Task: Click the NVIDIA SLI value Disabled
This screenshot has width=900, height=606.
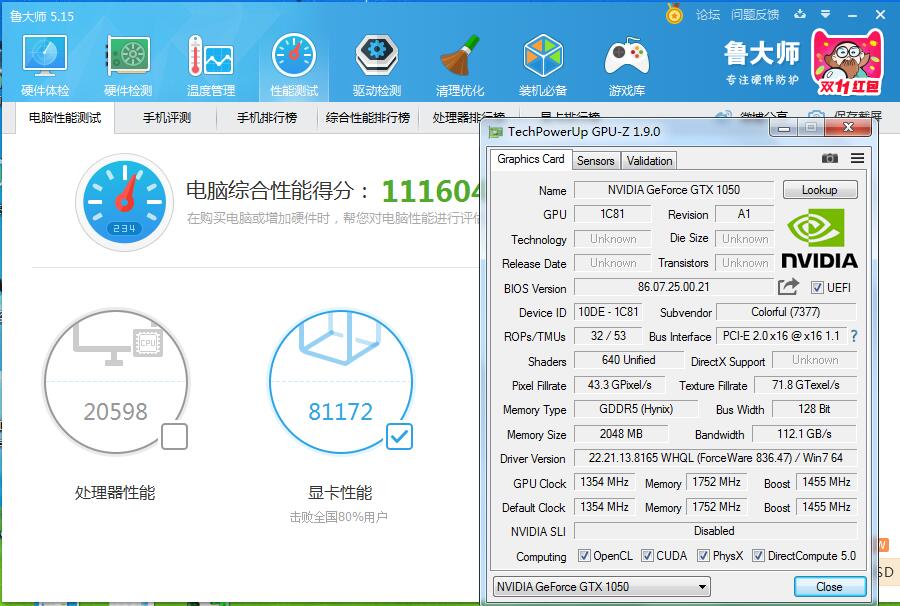Action: (x=715, y=531)
